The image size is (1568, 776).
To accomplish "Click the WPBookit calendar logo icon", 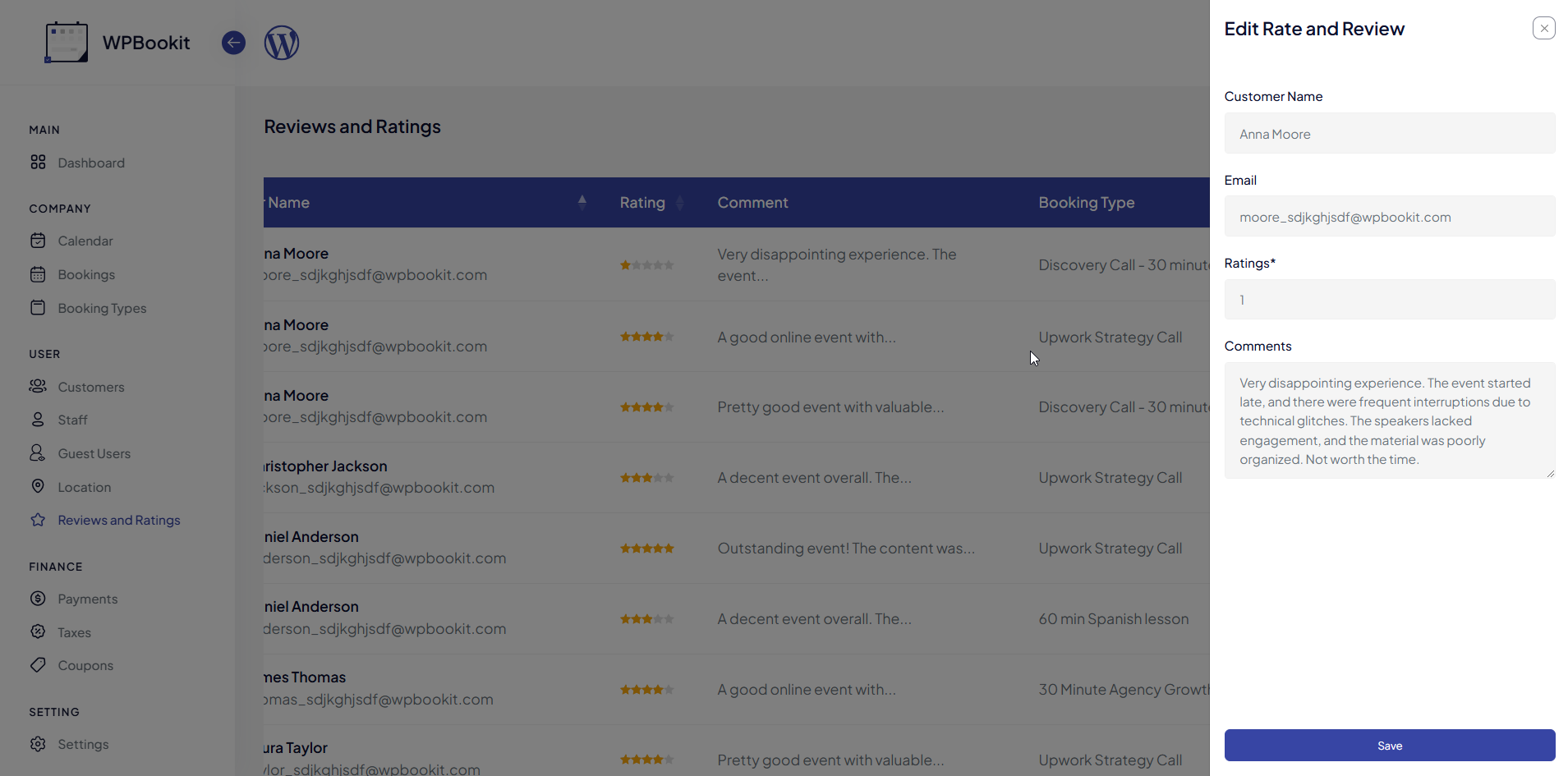I will pos(66,43).
